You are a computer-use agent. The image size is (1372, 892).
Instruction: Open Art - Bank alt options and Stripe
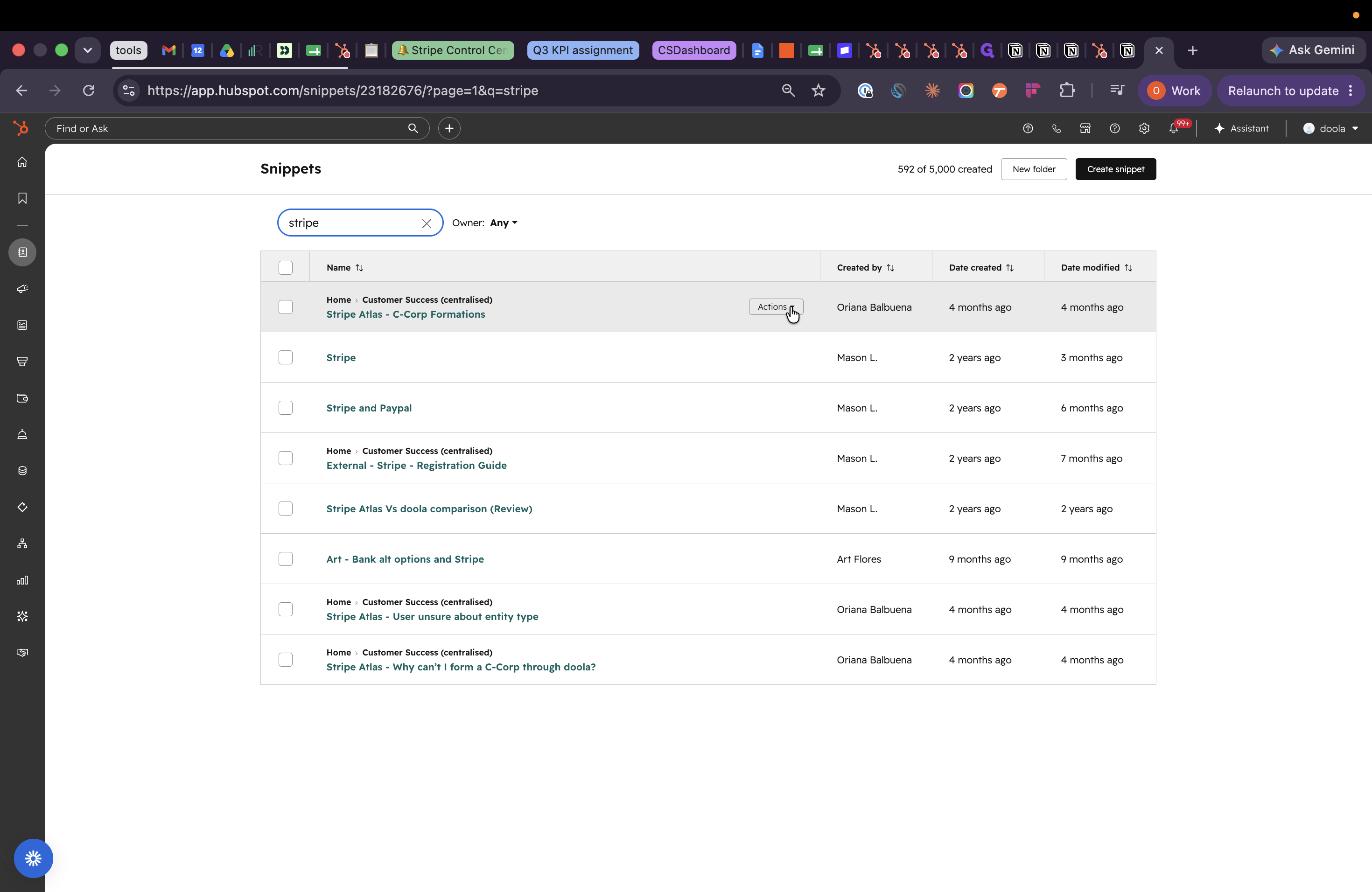(405, 559)
